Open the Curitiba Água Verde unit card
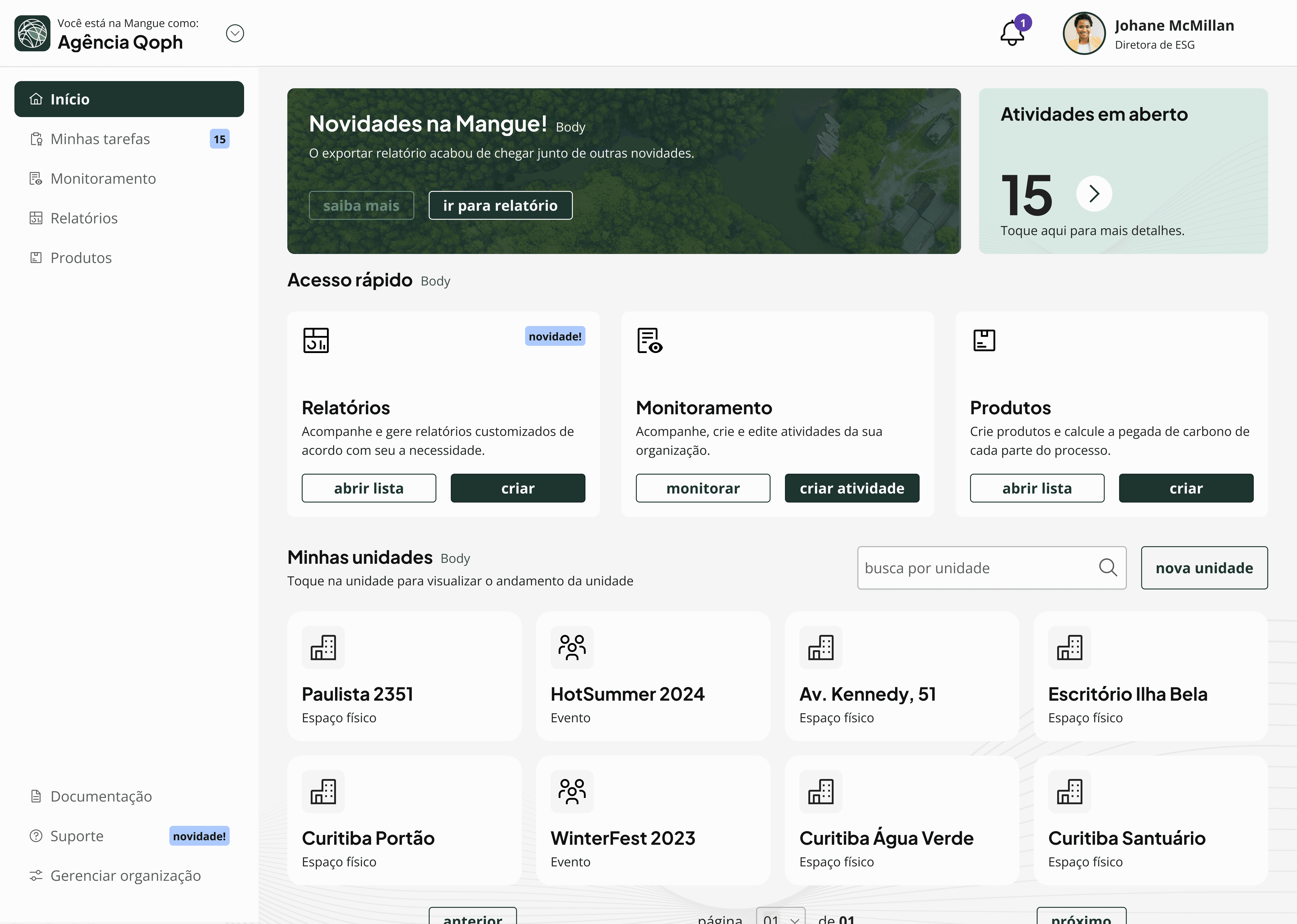The width and height of the screenshot is (1297, 924). 902,820
